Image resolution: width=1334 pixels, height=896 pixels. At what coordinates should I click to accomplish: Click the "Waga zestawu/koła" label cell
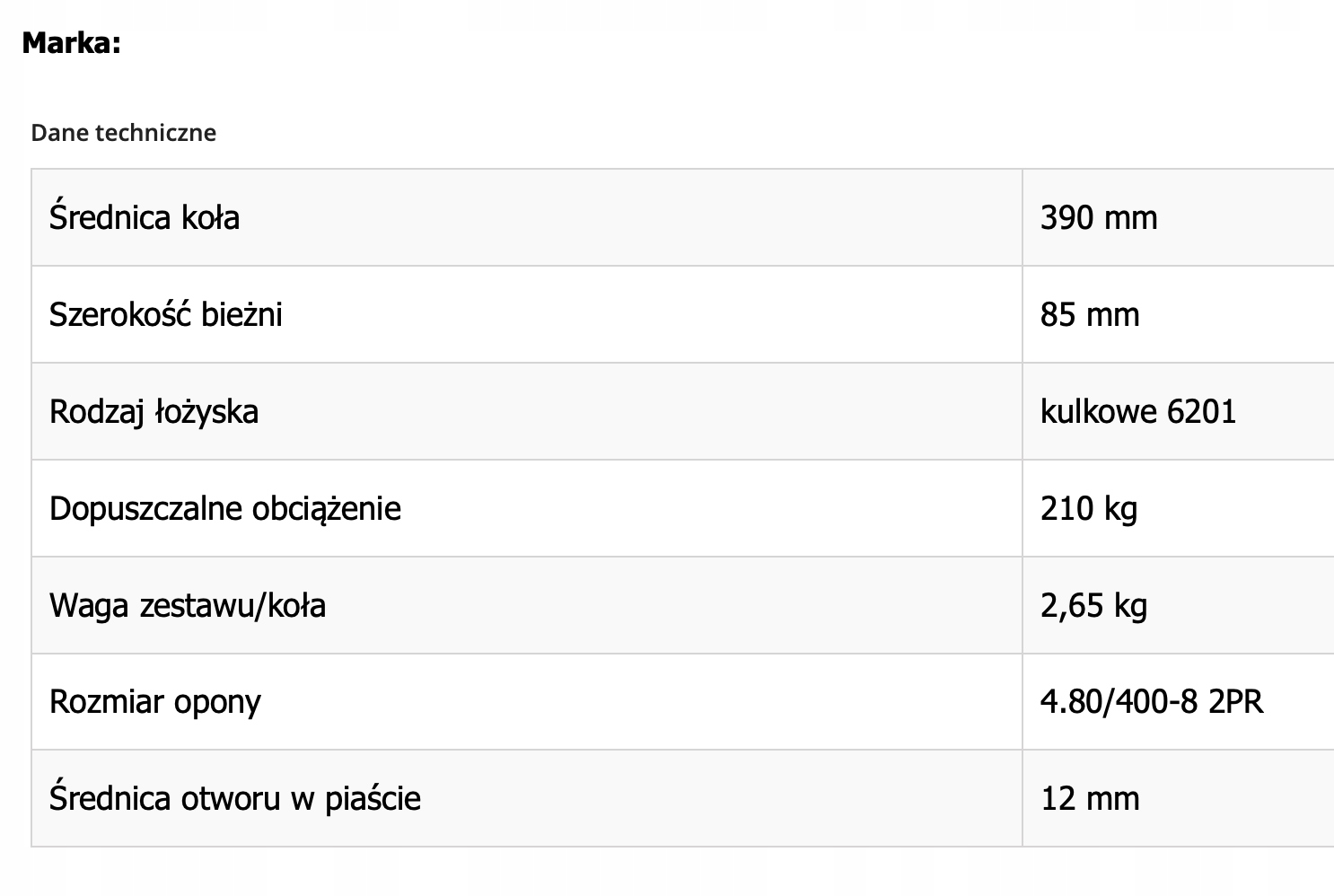[x=187, y=605]
